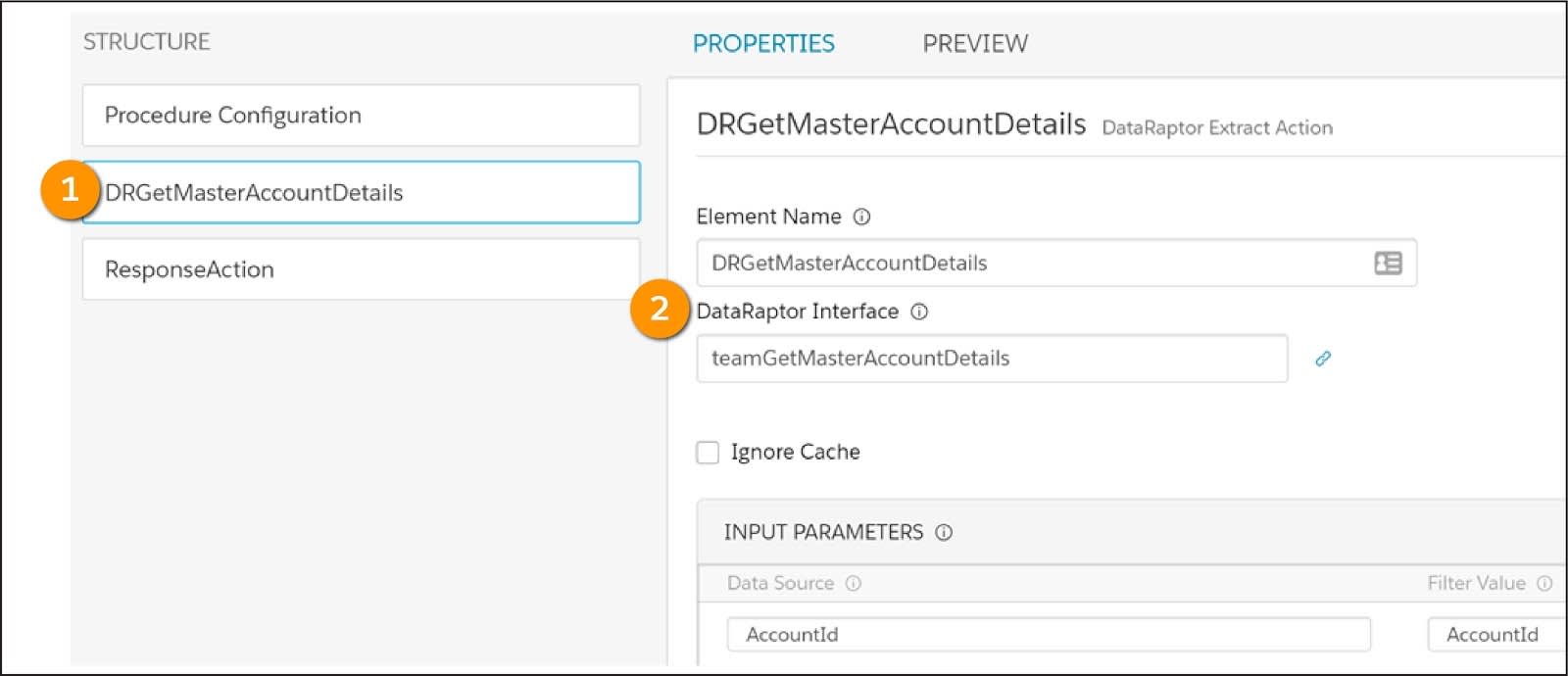Show info tooltip next to DataRaptor Interface

click(x=919, y=312)
